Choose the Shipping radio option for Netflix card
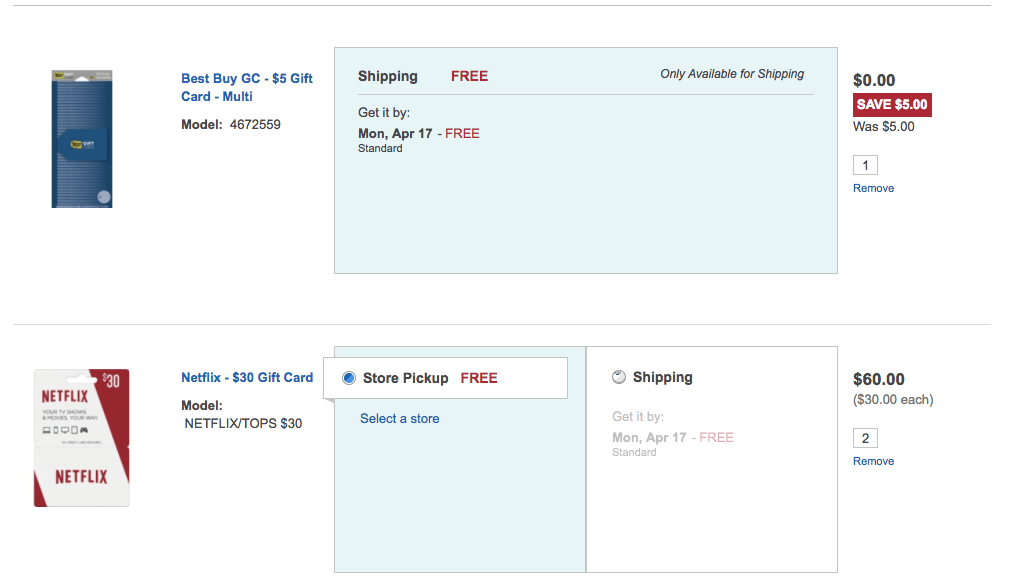This screenshot has height=582, width=1009. [619, 377]
